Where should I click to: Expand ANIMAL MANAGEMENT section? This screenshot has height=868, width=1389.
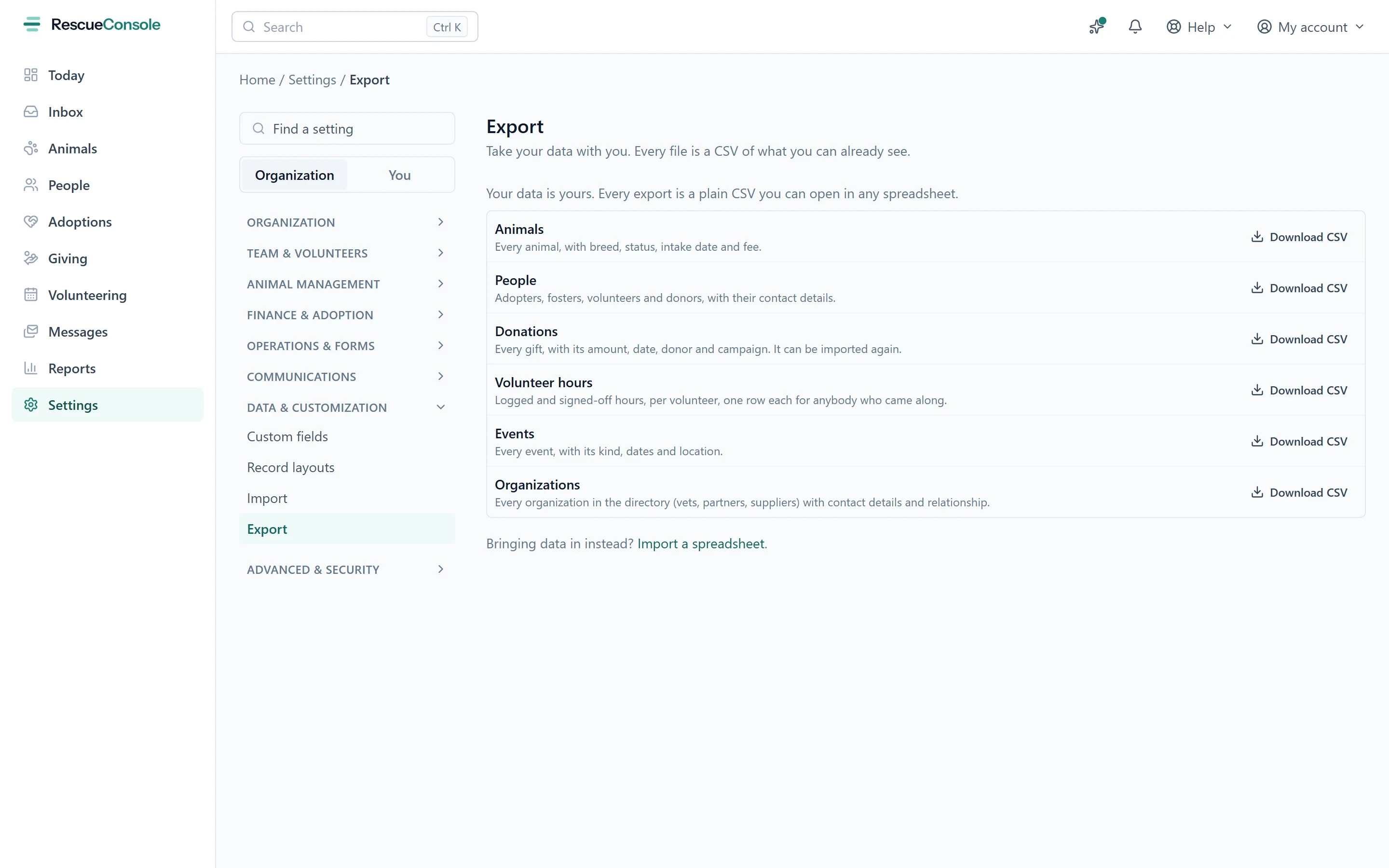pos(347,284)
